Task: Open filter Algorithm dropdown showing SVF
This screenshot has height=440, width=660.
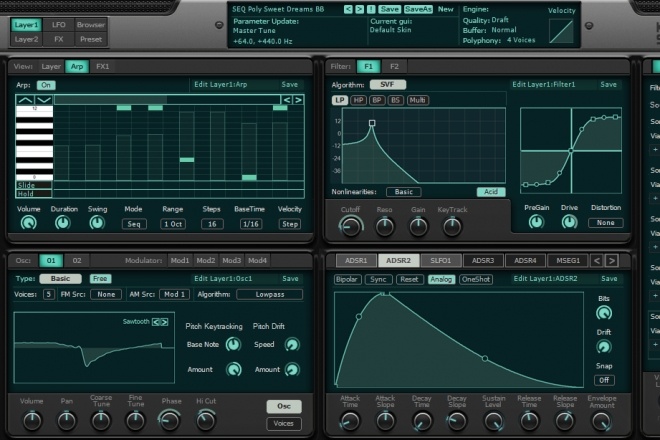Action: click(388, 85)
